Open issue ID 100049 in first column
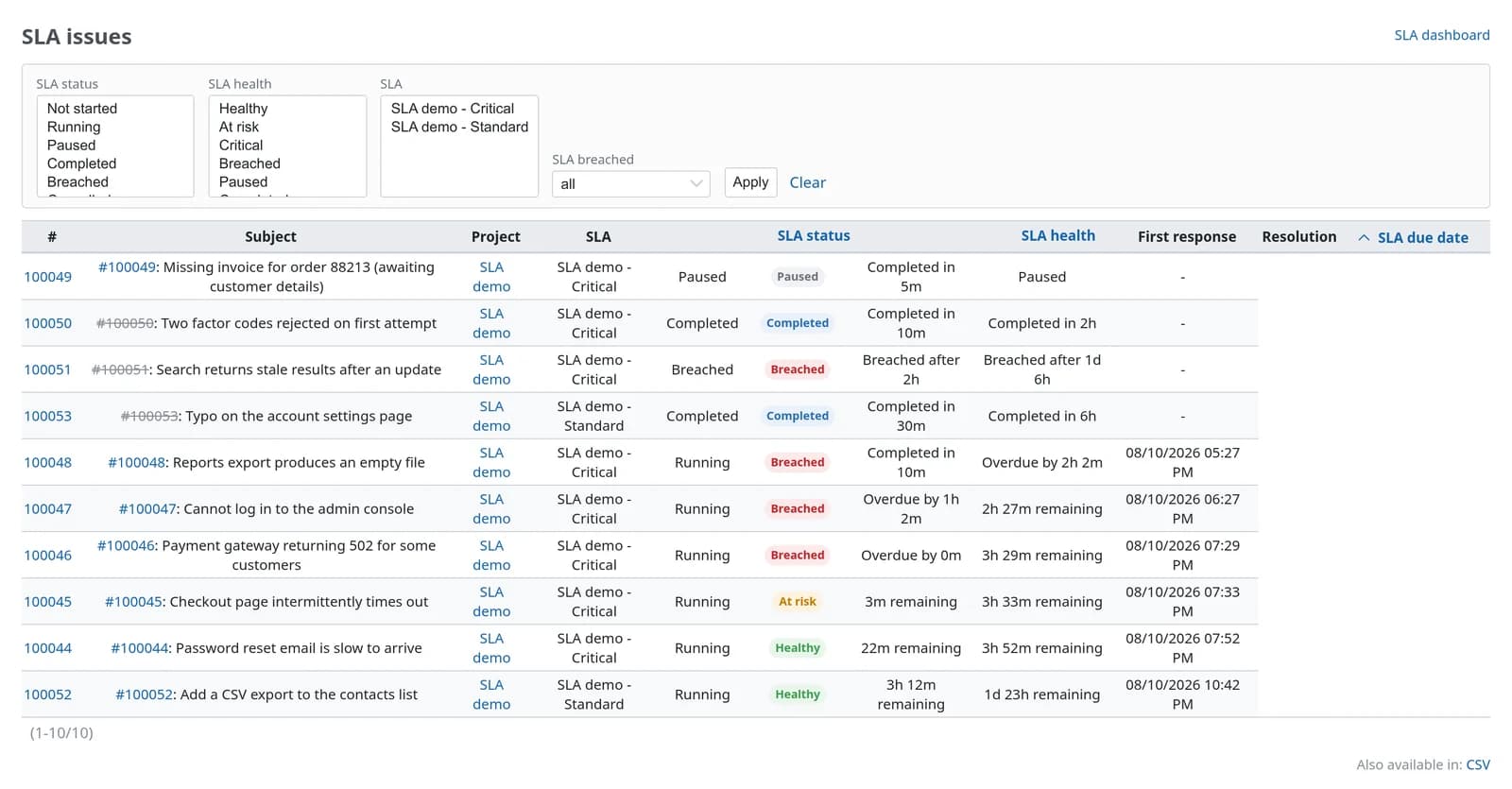 47,277
